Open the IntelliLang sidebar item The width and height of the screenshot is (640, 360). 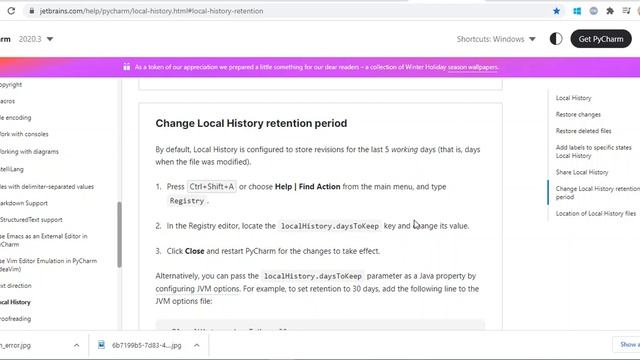coord(12,169)
